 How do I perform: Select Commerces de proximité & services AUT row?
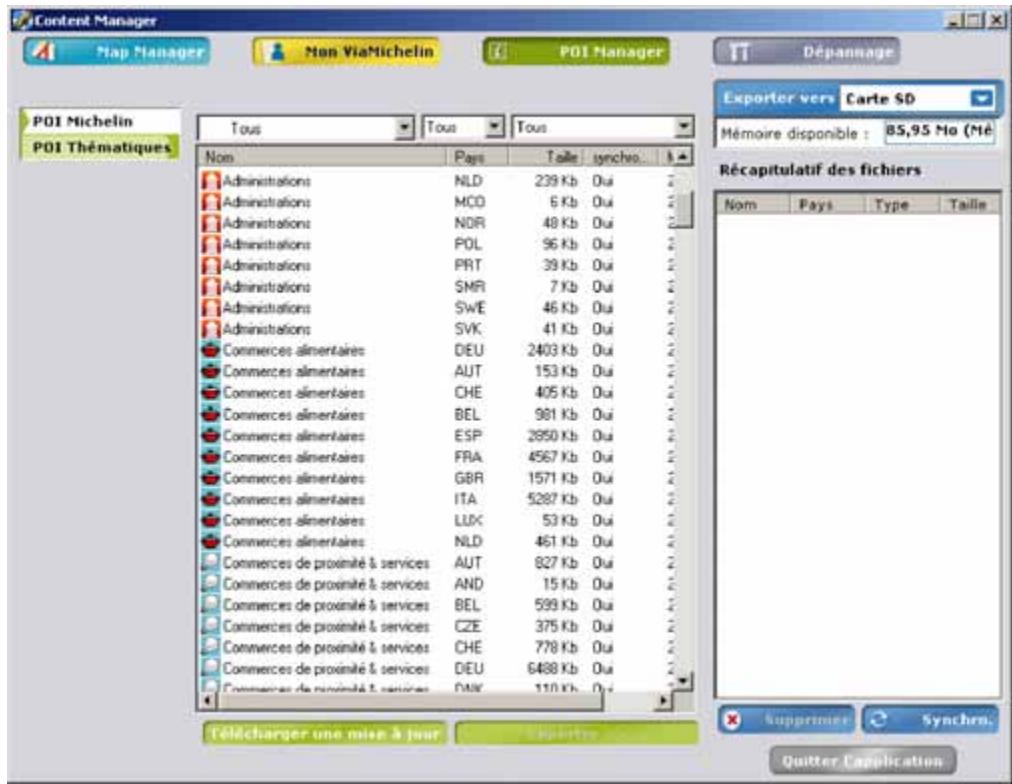(436, 563)
